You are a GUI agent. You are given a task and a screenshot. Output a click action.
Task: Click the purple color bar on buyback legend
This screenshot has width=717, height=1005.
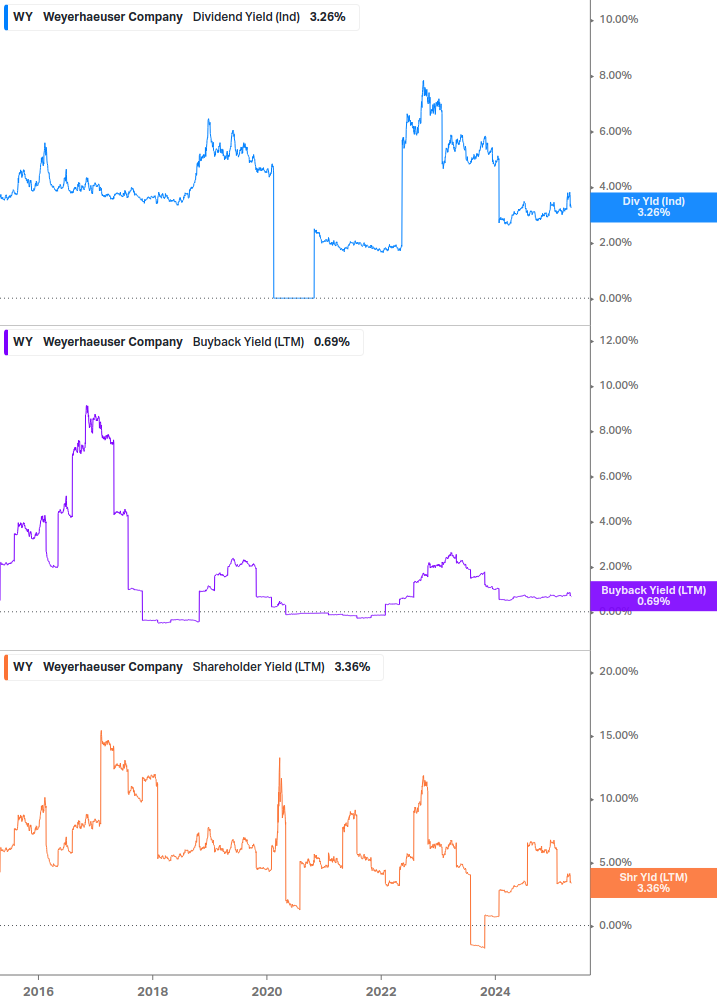tap(6, 342)
